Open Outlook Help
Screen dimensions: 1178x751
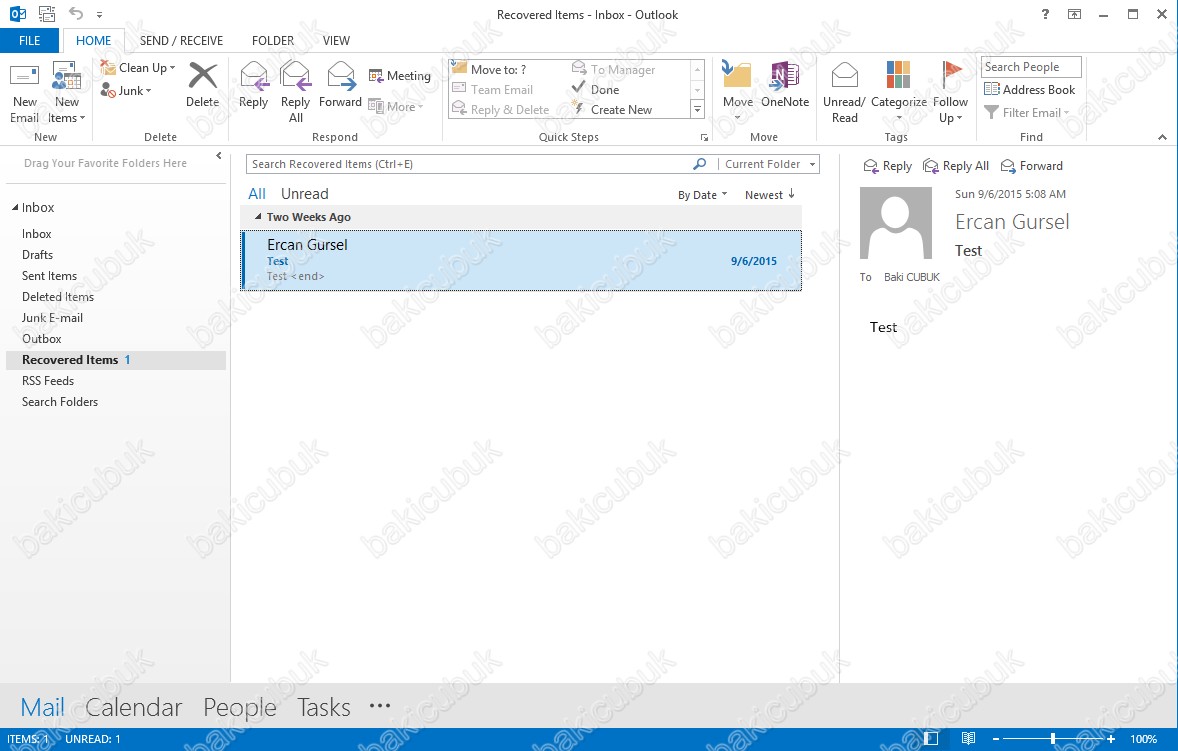tap(1045, 14)
